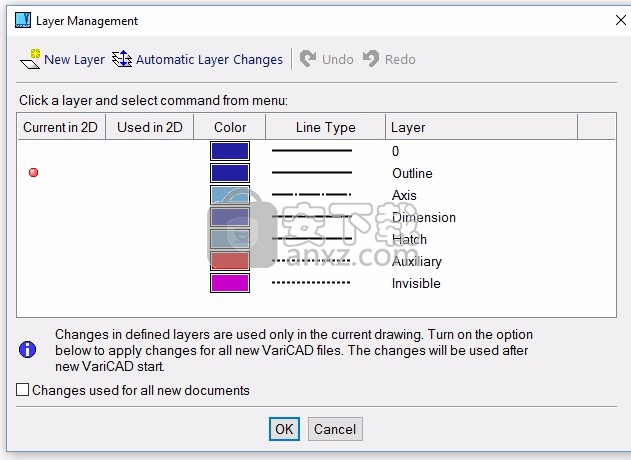631x460 pixels.
Task: Click the VariCAD icon in the title bar
Action: coord(21,20)
